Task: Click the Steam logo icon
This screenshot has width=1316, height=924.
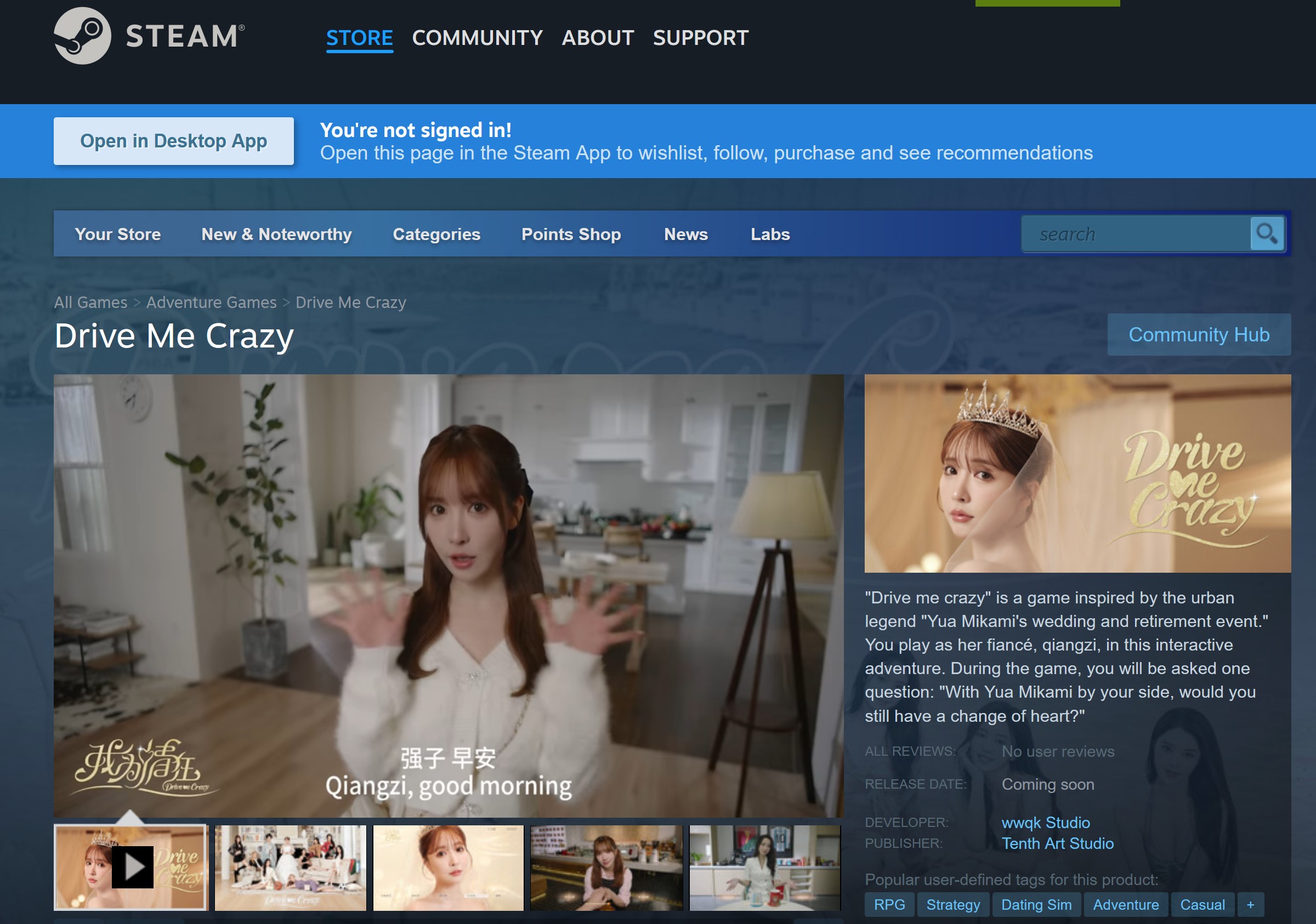Action: pyautogui.click(x=83, y=36)
